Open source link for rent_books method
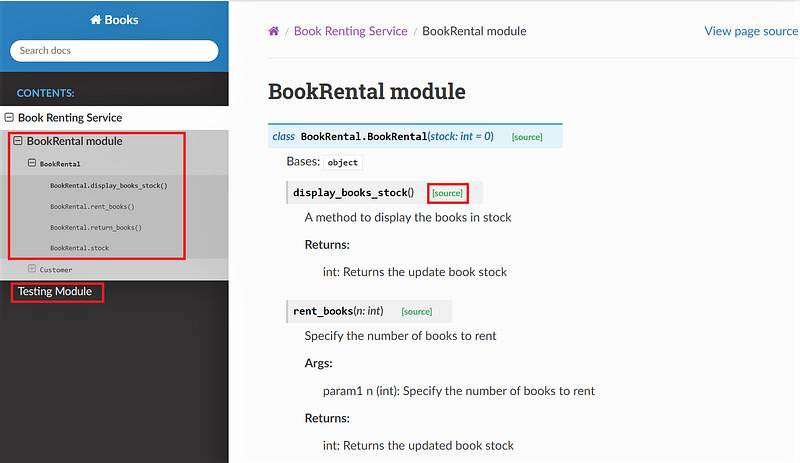Screen dimensions: 800x463 417,311
